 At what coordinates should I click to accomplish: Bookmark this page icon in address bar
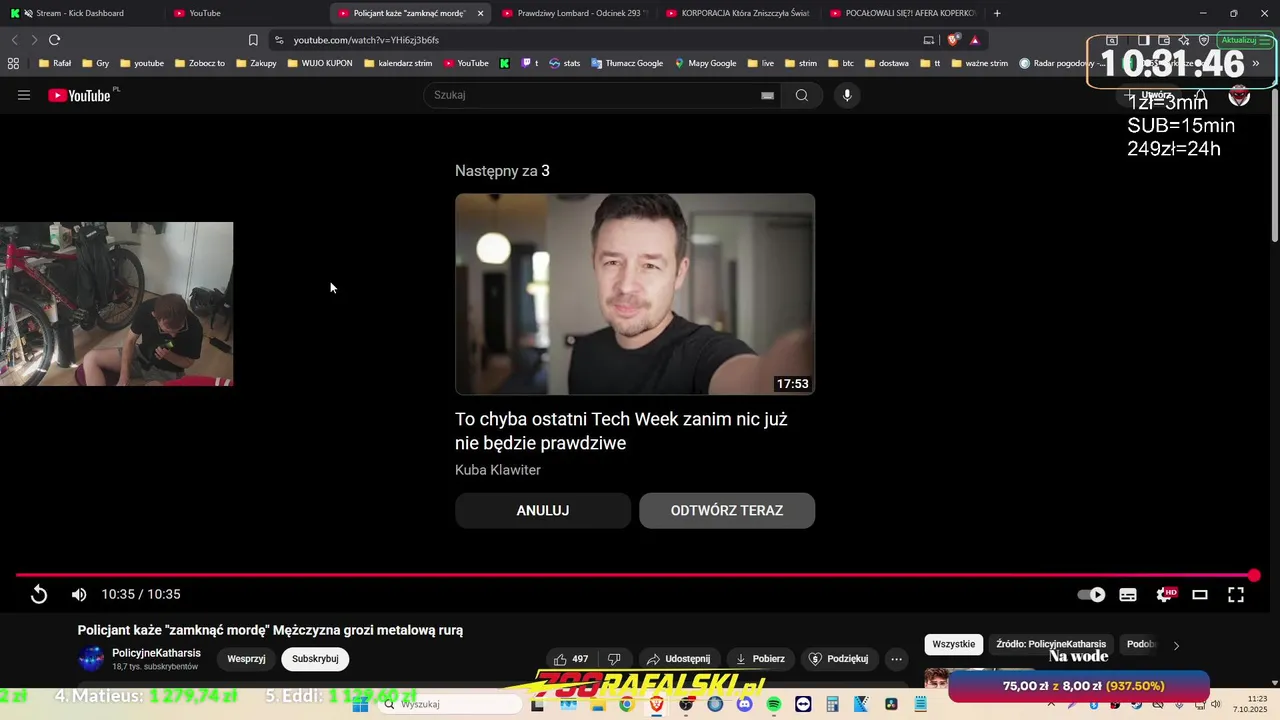pyautogui.click(x=253, y=40)
